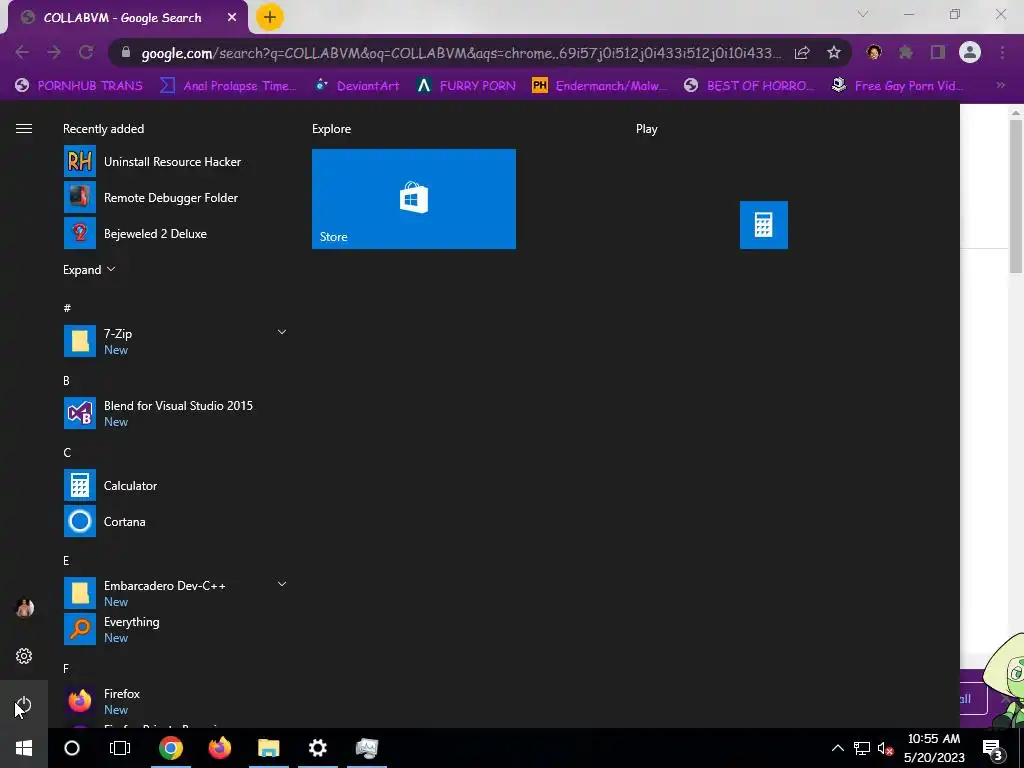1024x768 pixels.
Task: Expand Embarcadero Dev-C++ folder chevron
Action: tap(281, 584)
